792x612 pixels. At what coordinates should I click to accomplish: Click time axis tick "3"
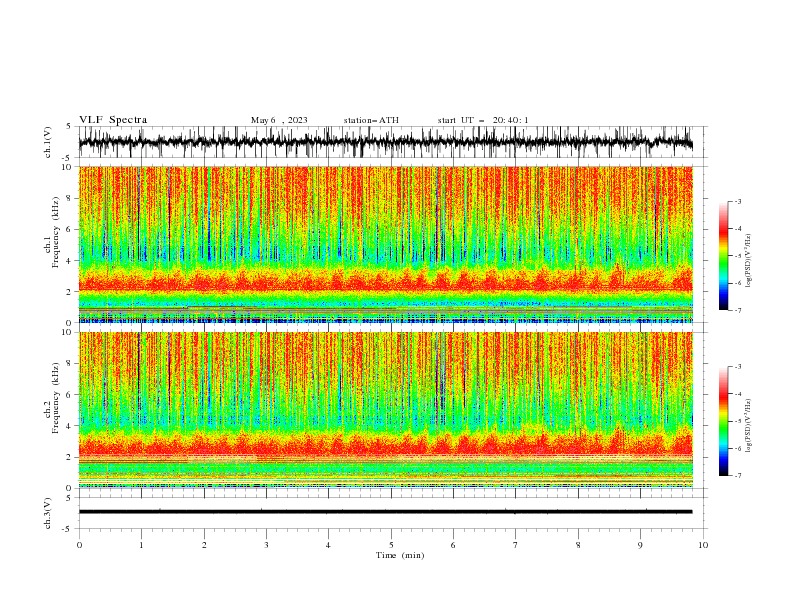(x=266, y=545)
